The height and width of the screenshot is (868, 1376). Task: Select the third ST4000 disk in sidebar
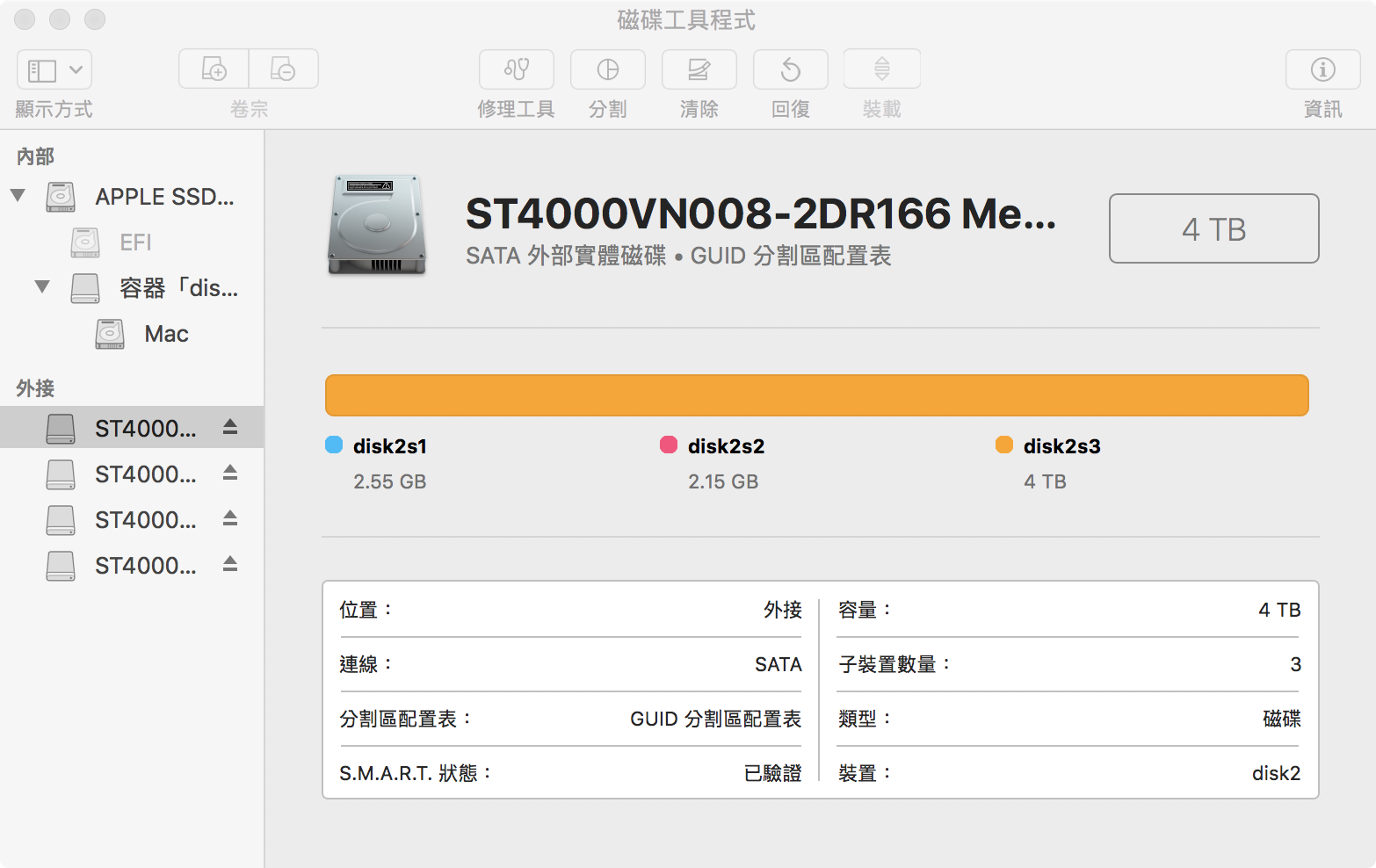[x=145, y=520]
